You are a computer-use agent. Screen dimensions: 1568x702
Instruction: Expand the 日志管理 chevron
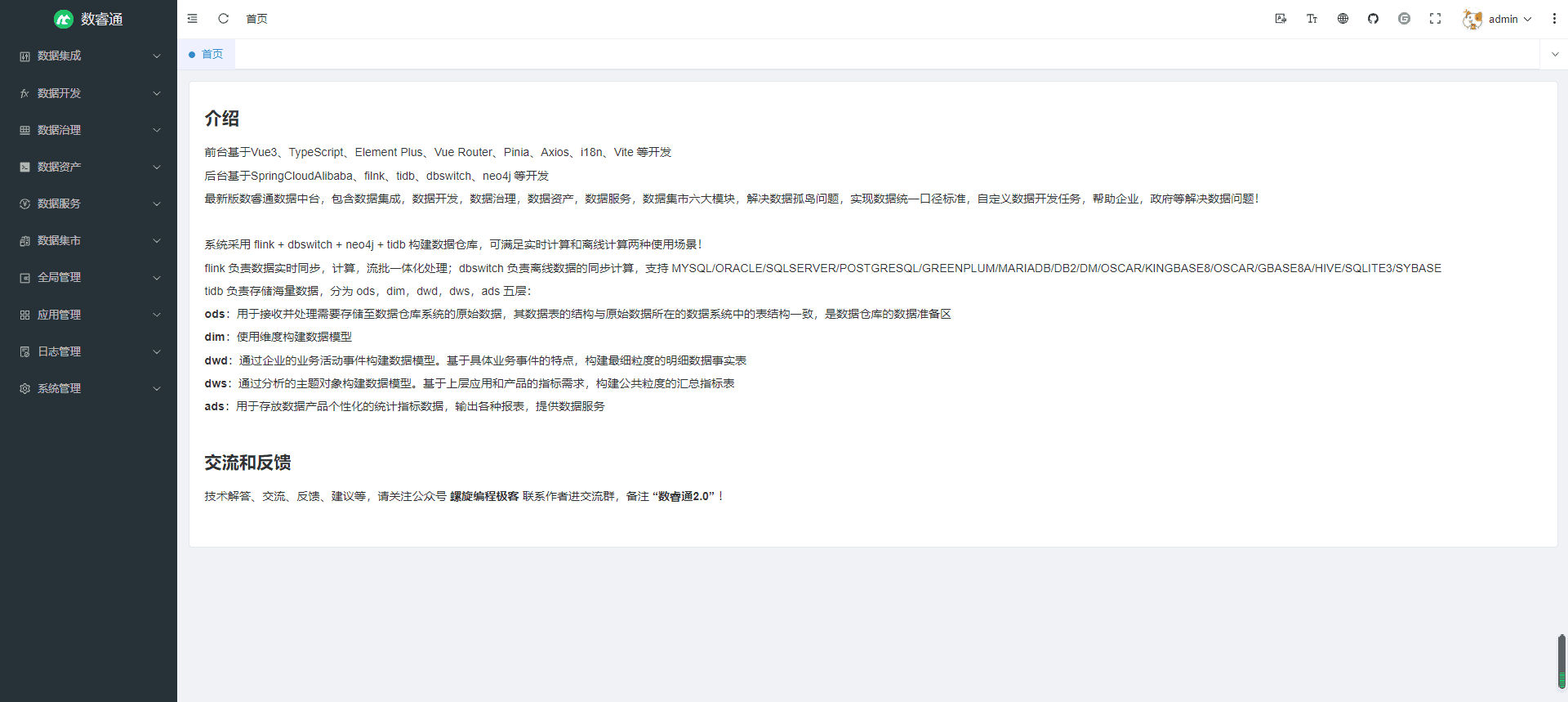coord(157,351)
